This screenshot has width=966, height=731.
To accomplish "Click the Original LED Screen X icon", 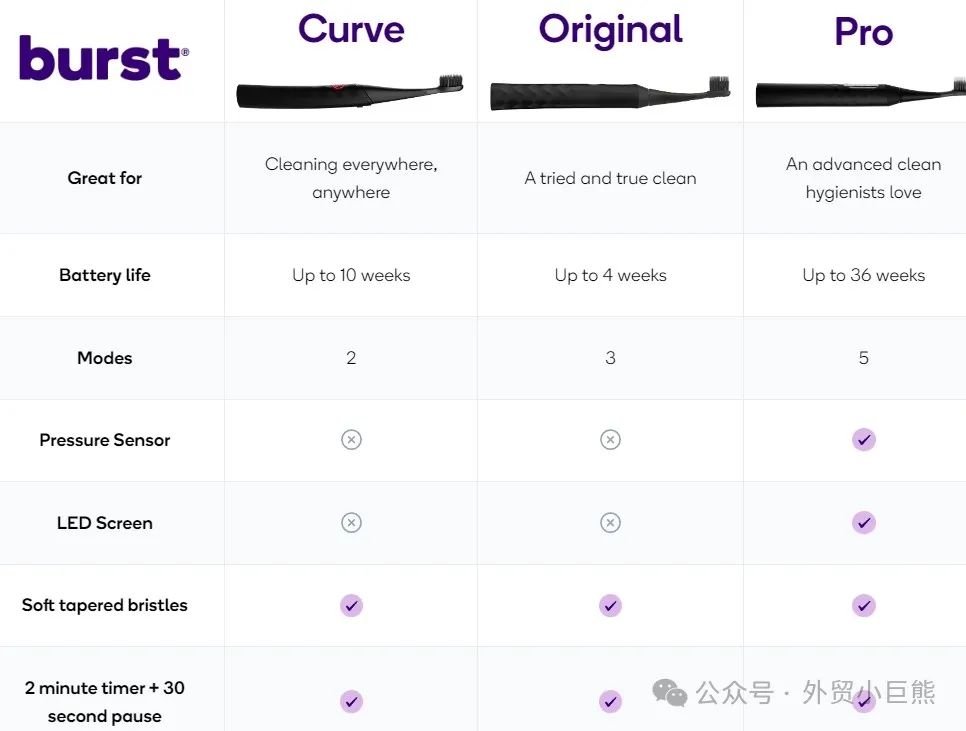I will pyautogui.click(x=611, y=523).
